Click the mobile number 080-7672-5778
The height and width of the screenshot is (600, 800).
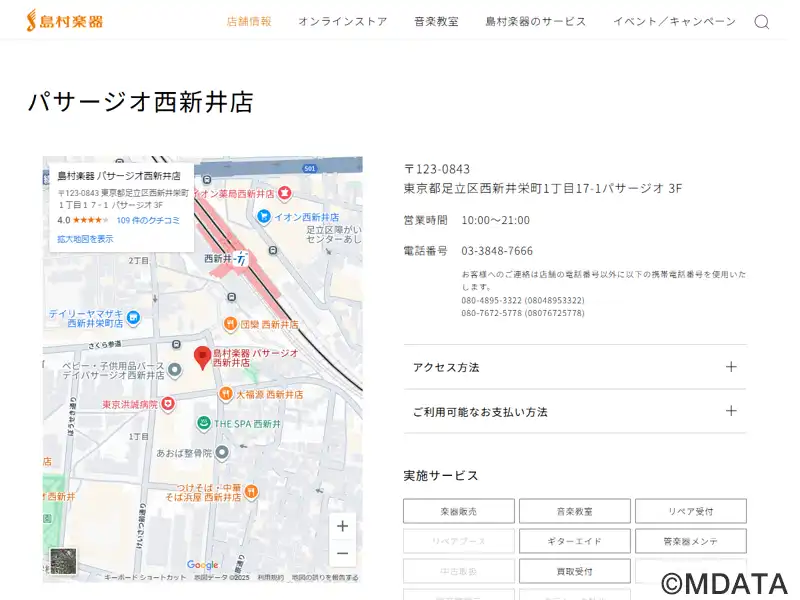pos(523,313)
